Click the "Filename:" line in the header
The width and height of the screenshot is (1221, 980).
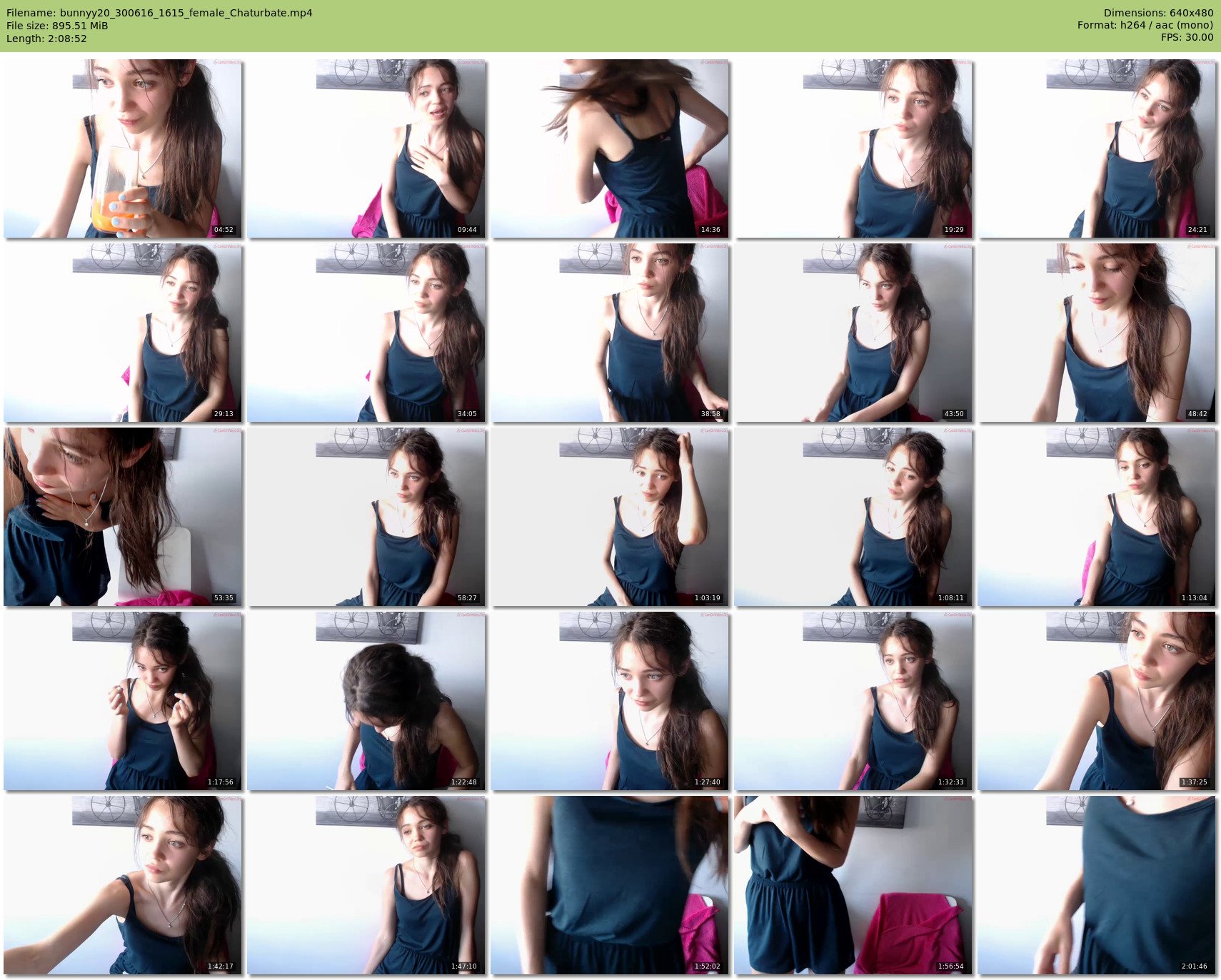(159, 13)
